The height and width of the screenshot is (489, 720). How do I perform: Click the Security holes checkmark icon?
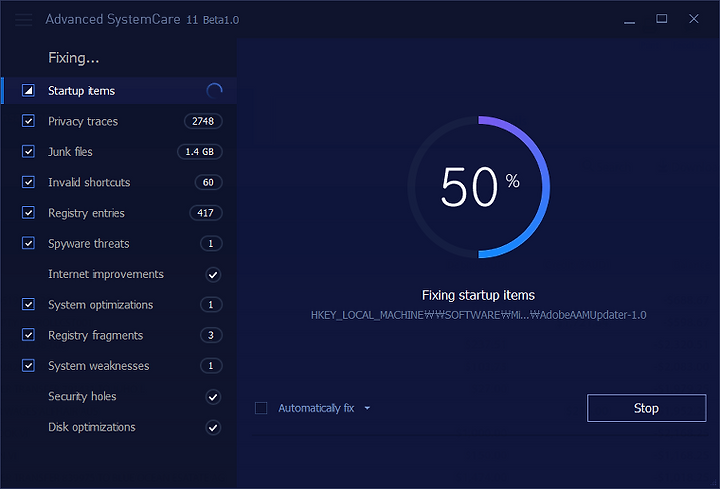(x=213, y=397)
